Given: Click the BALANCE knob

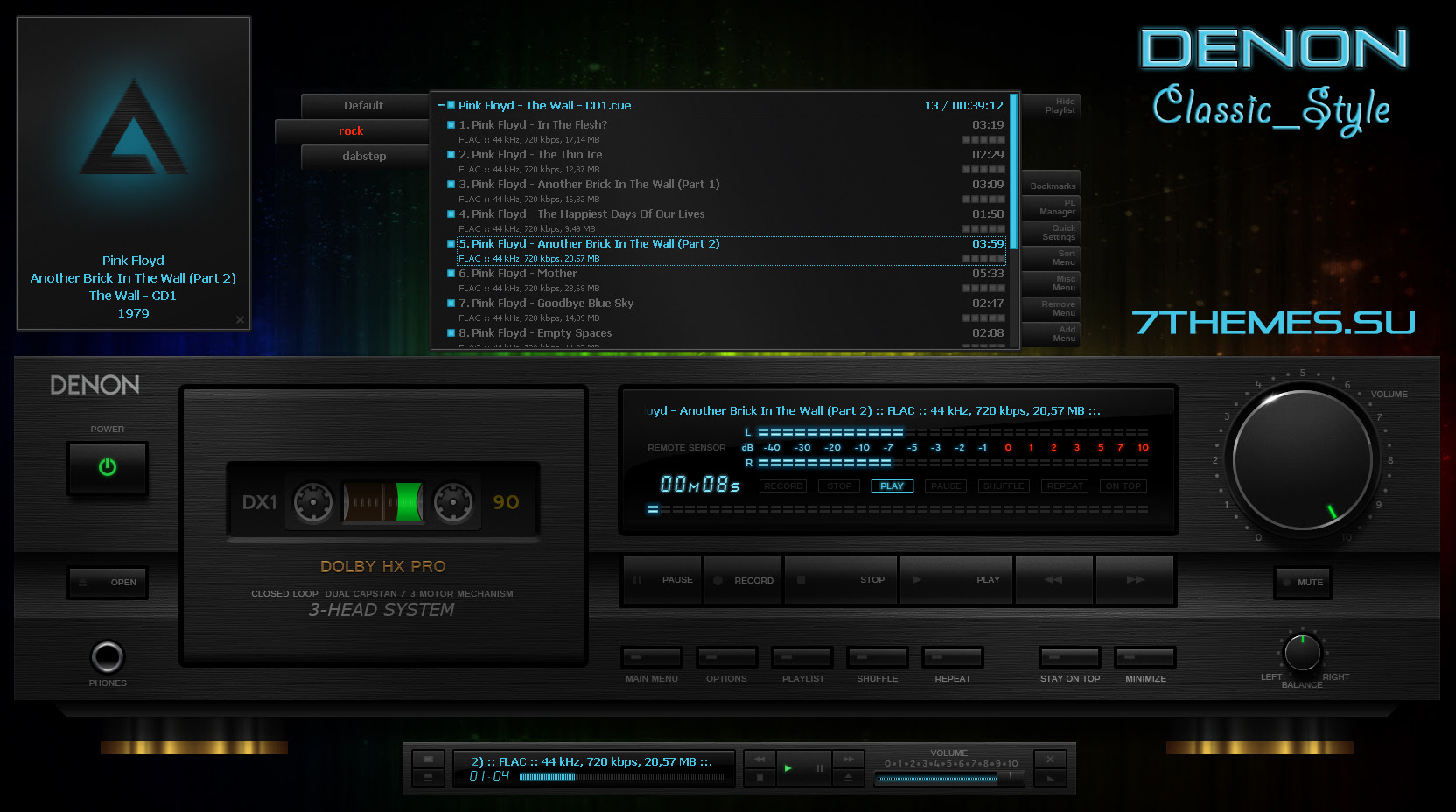Looking at the screenshot, I should coord(1303,653).
